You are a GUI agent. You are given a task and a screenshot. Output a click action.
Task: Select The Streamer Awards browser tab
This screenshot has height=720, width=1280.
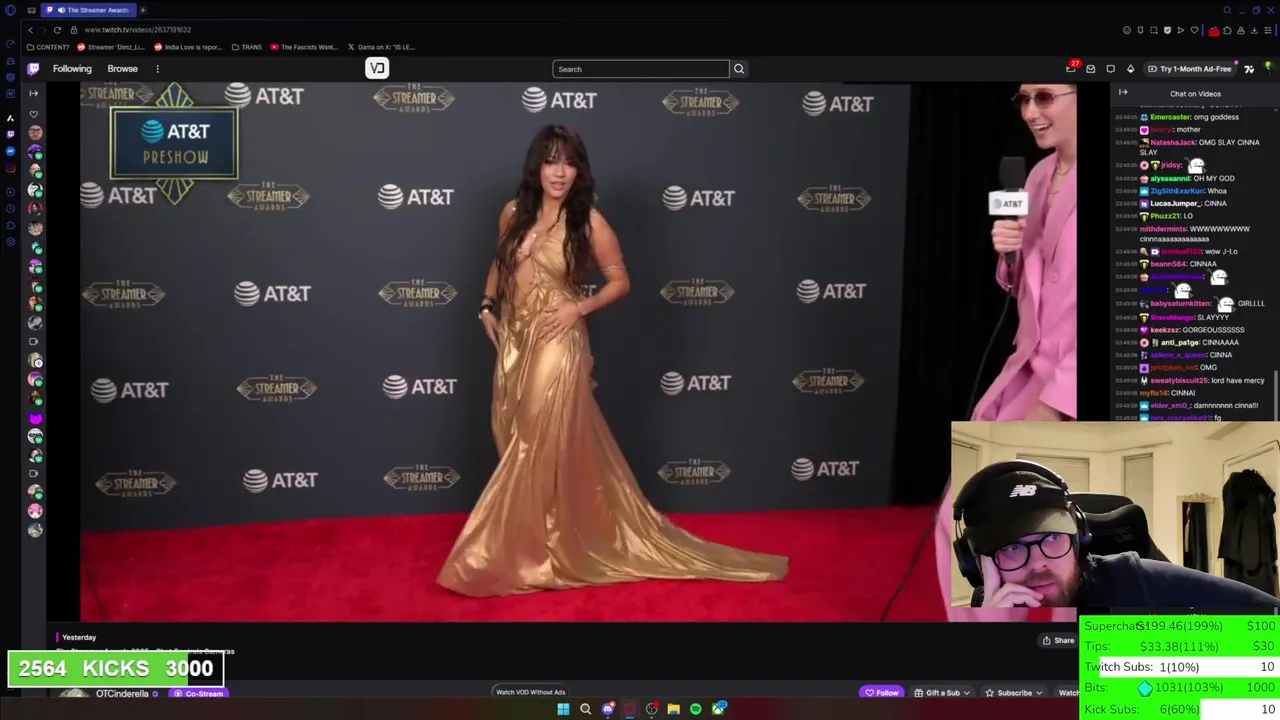88,10
